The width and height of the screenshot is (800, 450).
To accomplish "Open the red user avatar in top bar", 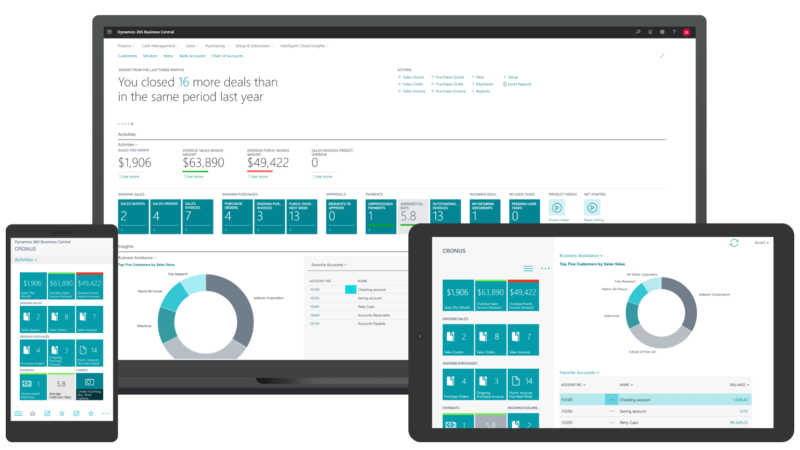I will click(x=687, y=32).
